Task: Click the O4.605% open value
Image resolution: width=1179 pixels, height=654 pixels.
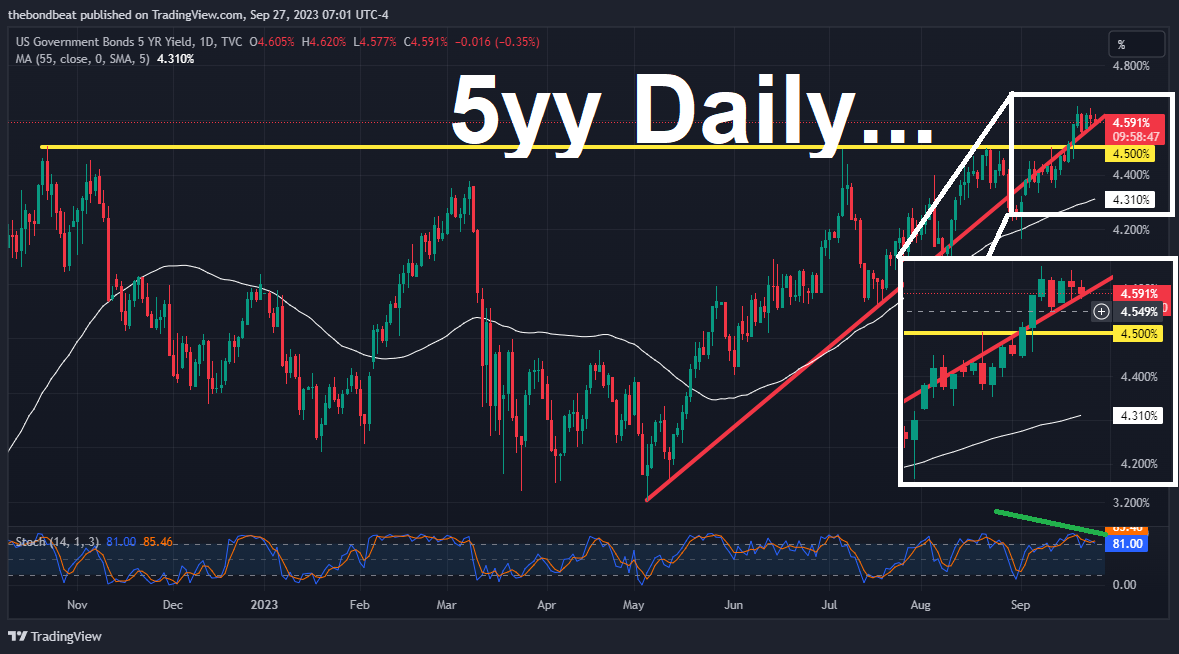Action: [272, 42]
